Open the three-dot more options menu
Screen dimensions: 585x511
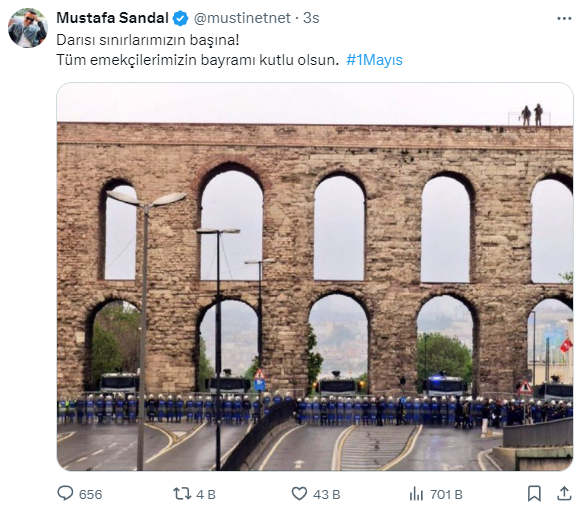(x=564, y=18)
